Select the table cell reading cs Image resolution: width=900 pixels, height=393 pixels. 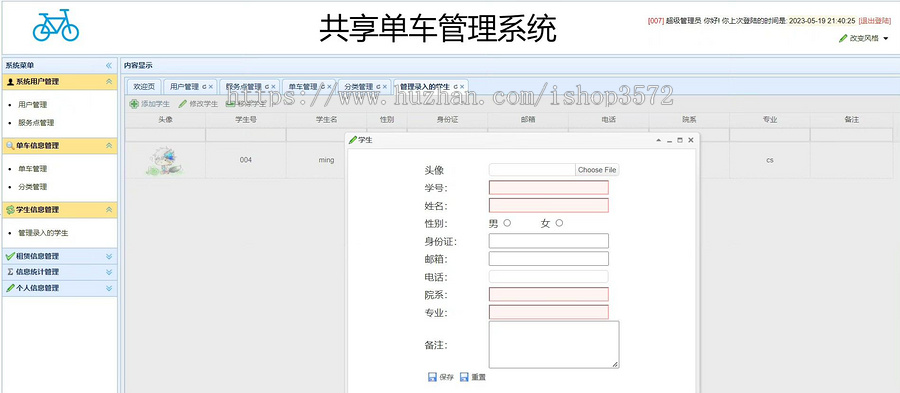pyautogui.click(x=770, y=160)
